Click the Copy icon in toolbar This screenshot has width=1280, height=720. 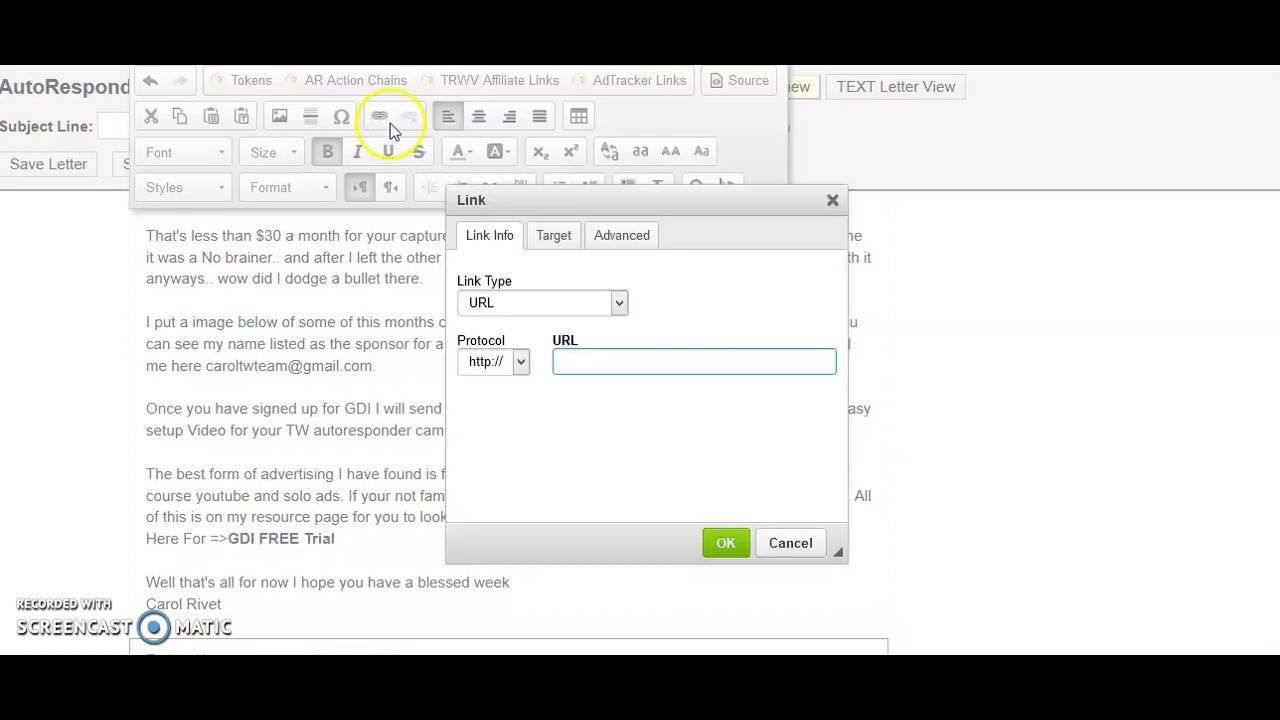180,116
